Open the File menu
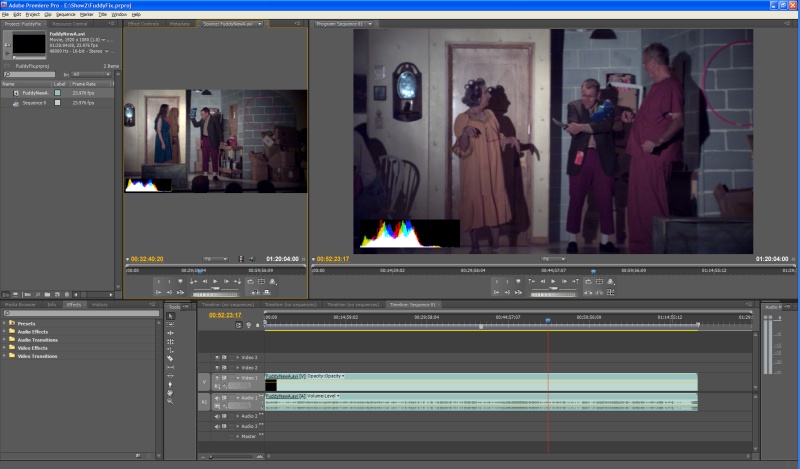The height and width of the screenshot is (469, 800). pyautogui.click(x=5, y=14)
